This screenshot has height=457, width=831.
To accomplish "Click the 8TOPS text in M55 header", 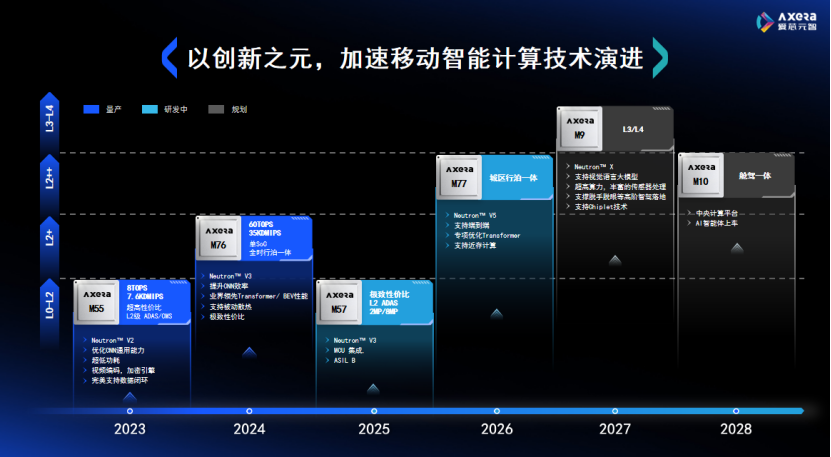I will [137, 288].
